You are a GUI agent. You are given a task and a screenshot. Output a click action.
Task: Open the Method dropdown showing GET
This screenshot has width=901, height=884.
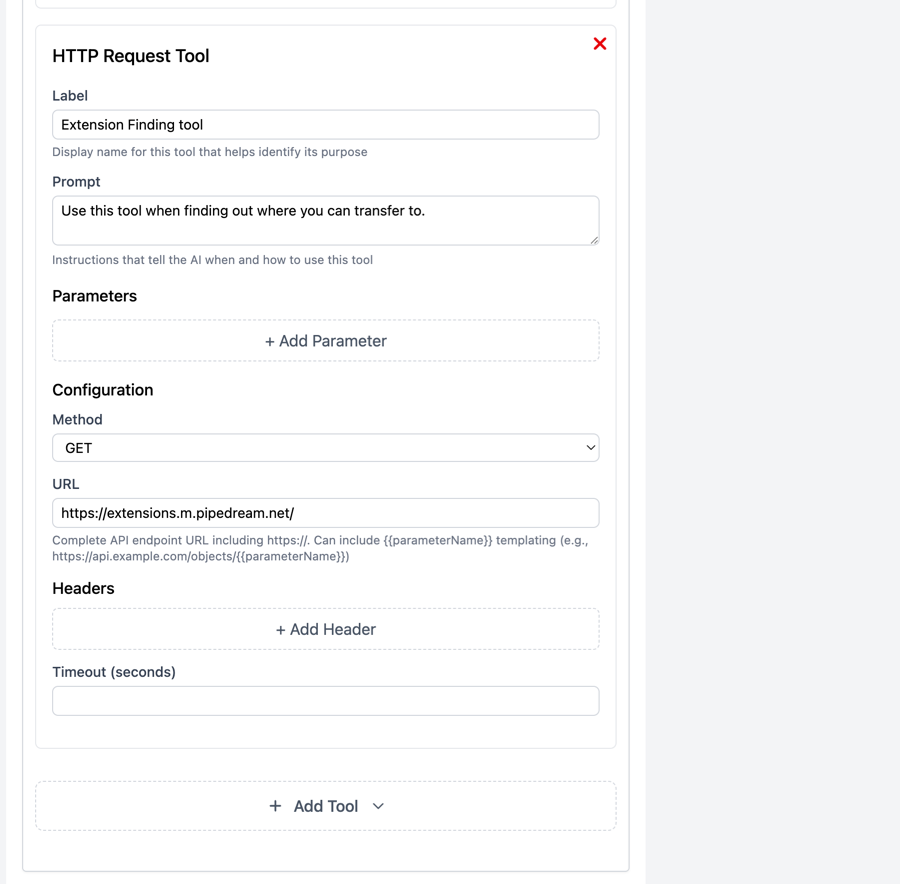click(x=325, y=448)
